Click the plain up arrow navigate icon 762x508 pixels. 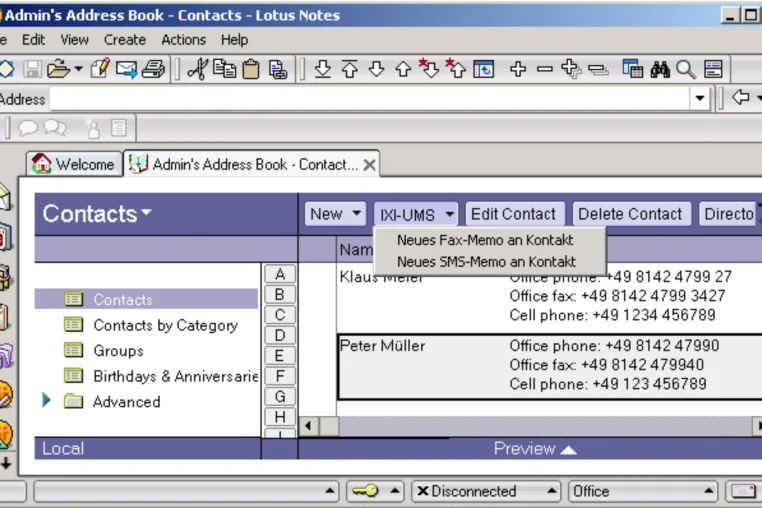pyautogui.click(x=403, y=69)
